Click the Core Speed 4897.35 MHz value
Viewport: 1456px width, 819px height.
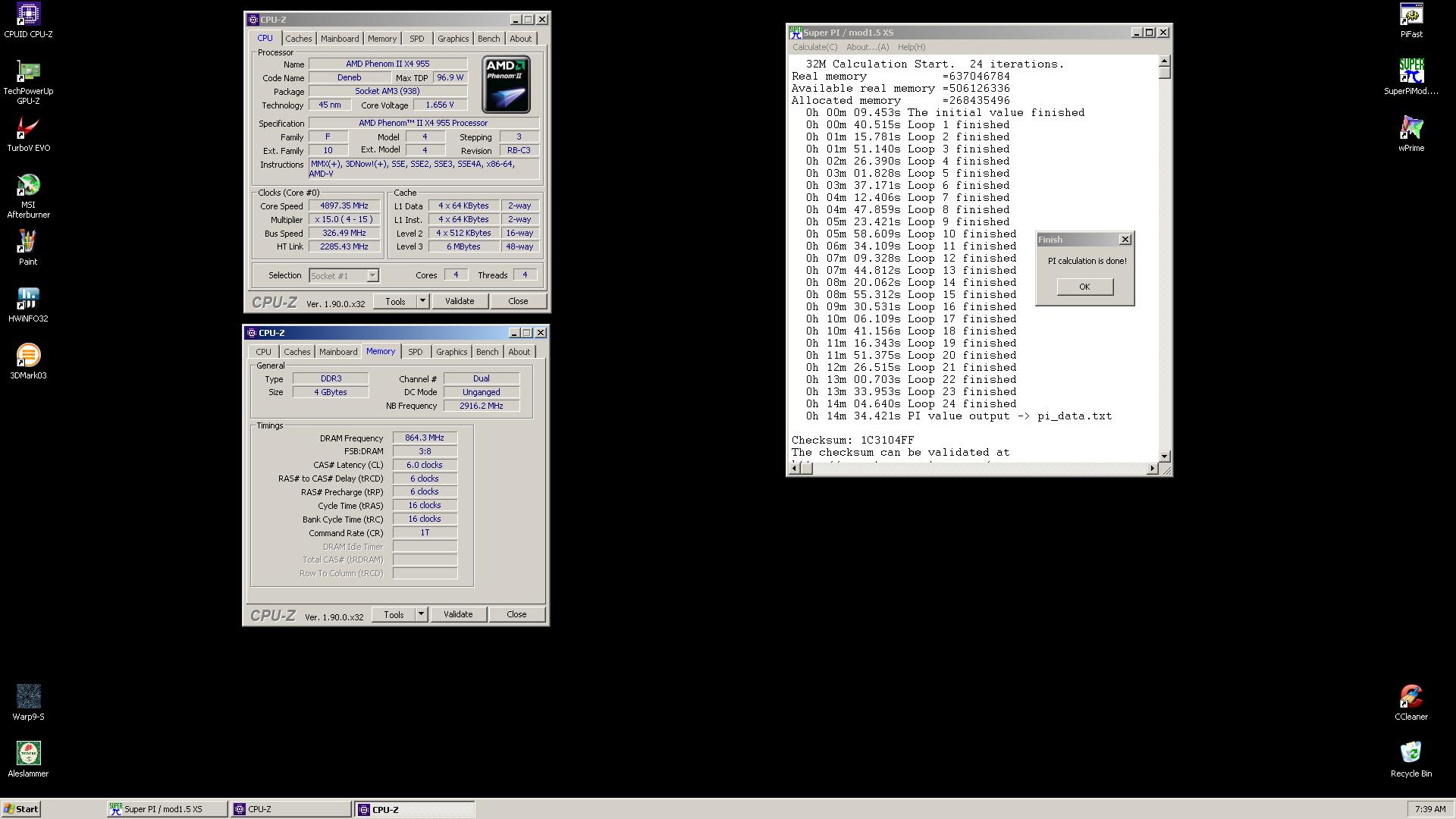[344, 206]
